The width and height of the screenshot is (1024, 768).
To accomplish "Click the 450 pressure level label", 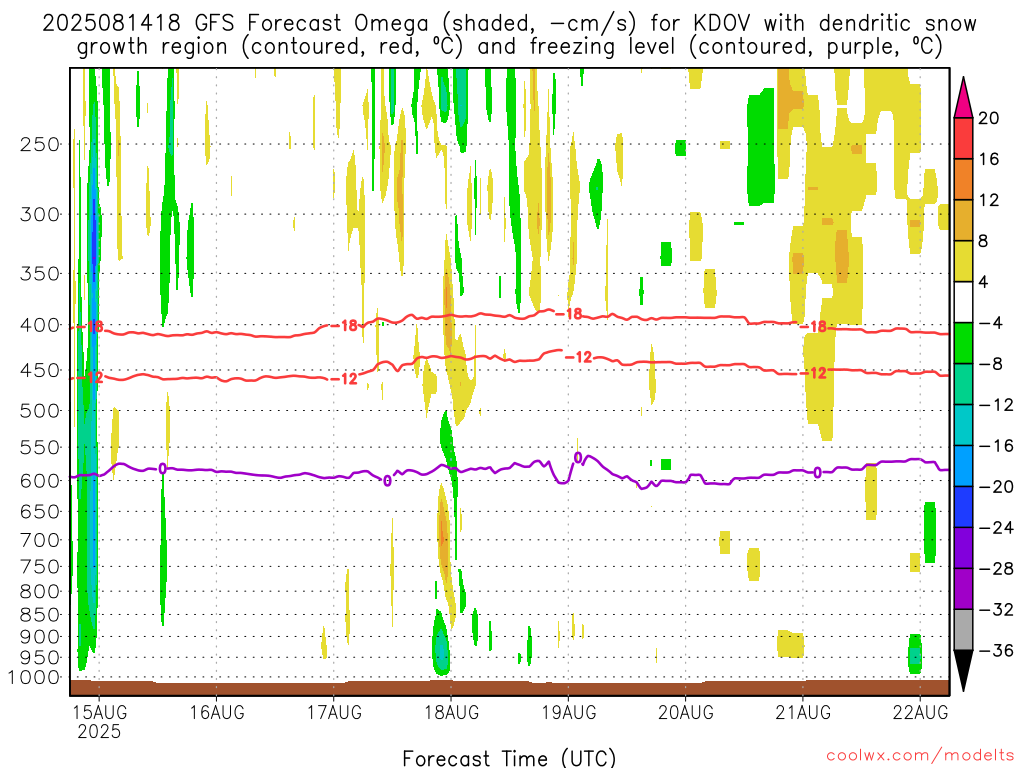I will point(40,370).
